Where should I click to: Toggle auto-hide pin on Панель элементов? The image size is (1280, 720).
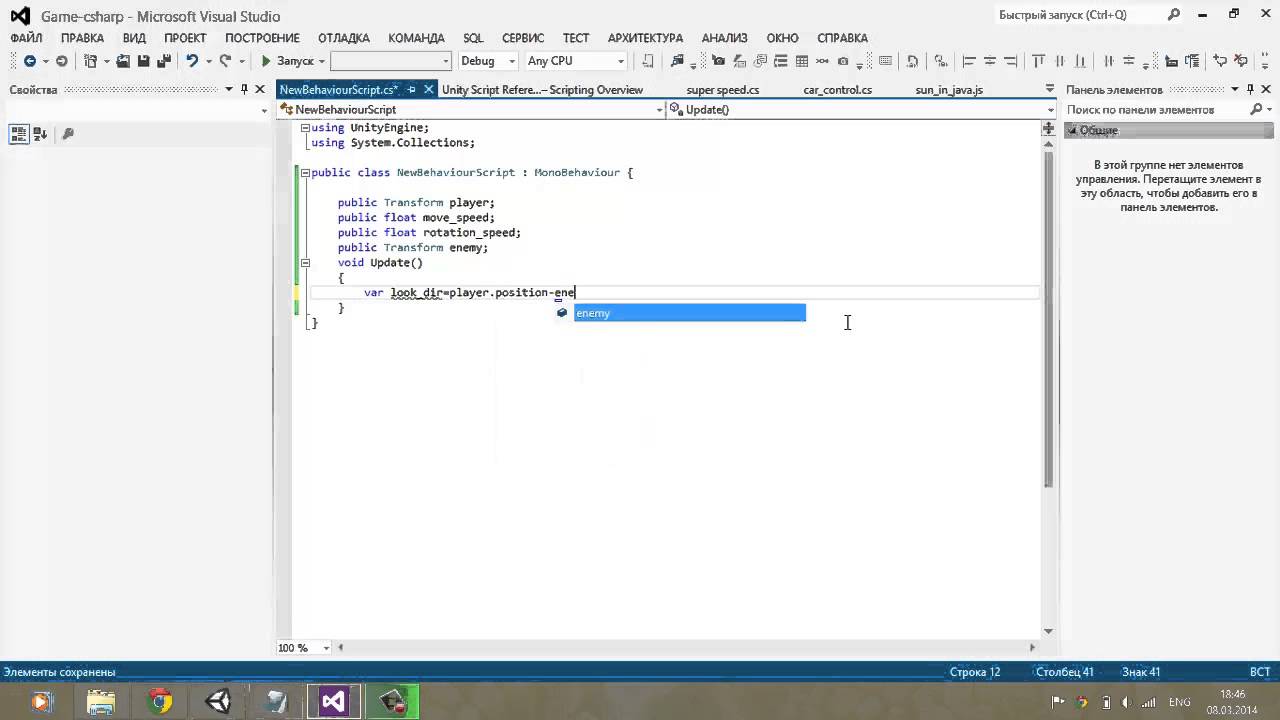point(1250,90)
